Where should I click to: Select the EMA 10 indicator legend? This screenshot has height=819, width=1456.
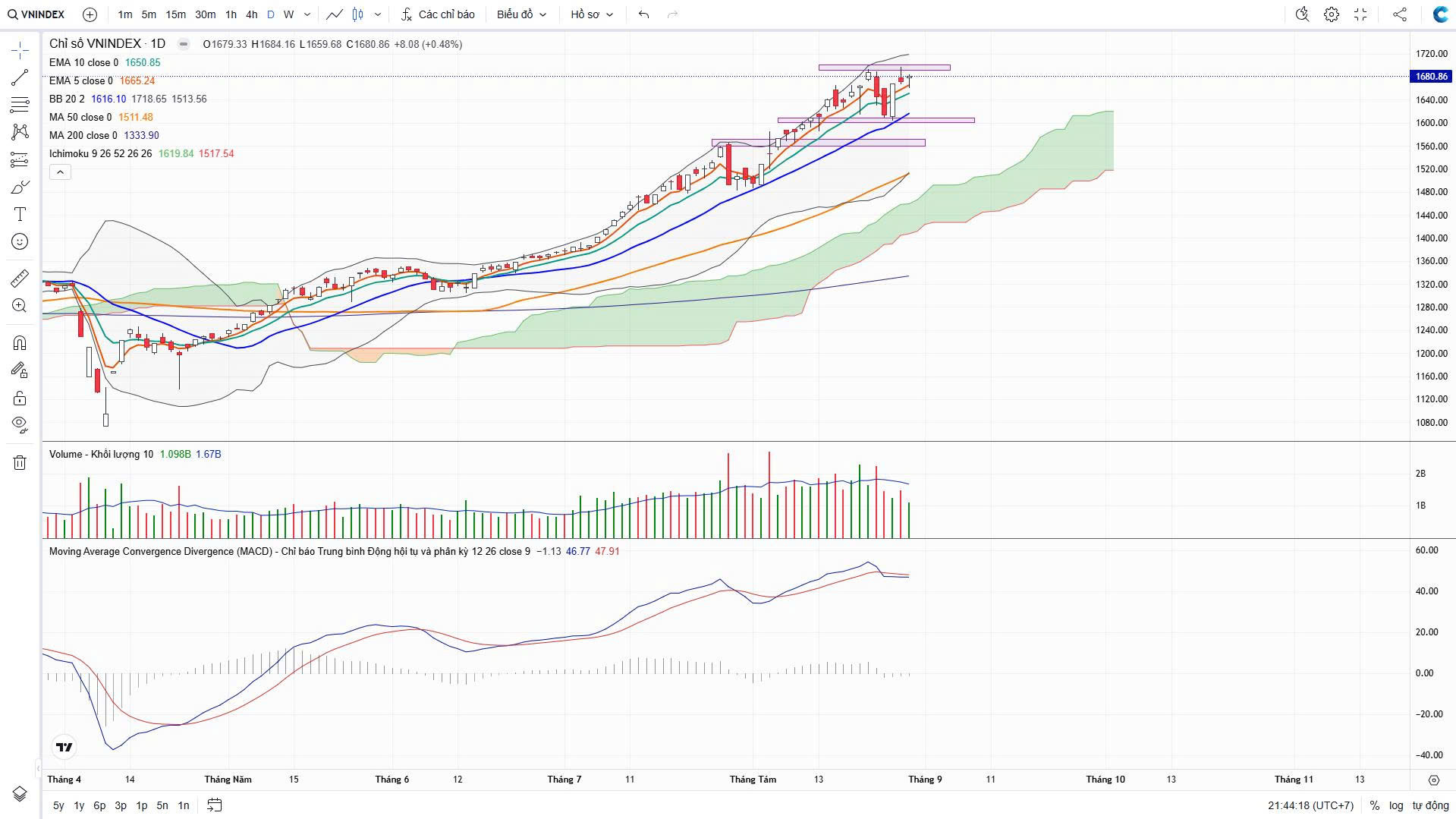[105, 62]
